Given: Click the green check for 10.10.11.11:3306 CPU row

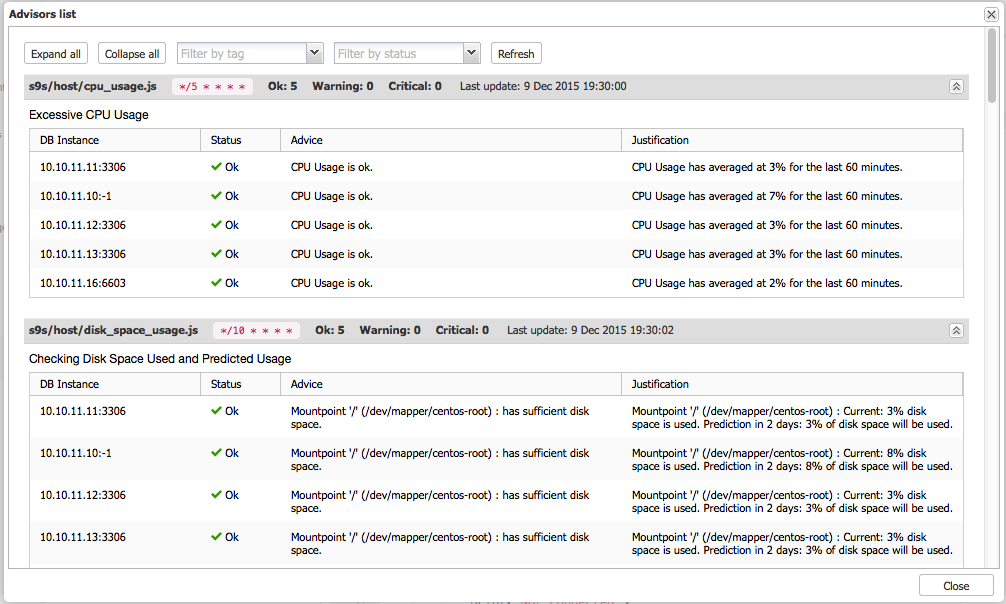Looking at the screenshot, I should pyautogui.click(x=216, y=167).
